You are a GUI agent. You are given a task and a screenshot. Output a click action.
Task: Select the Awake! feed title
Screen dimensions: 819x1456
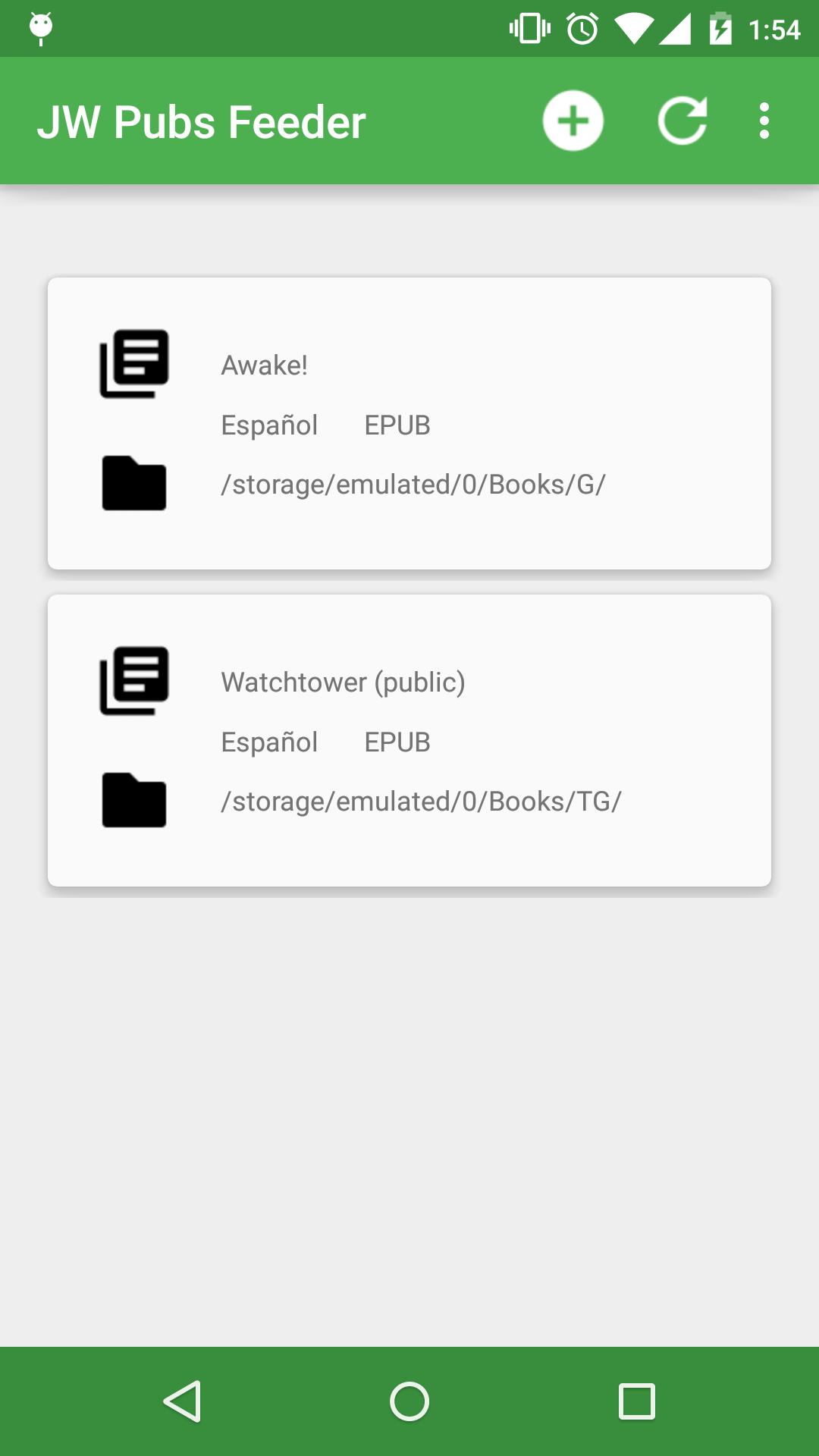pyautogui.click(x=264, y=366)
